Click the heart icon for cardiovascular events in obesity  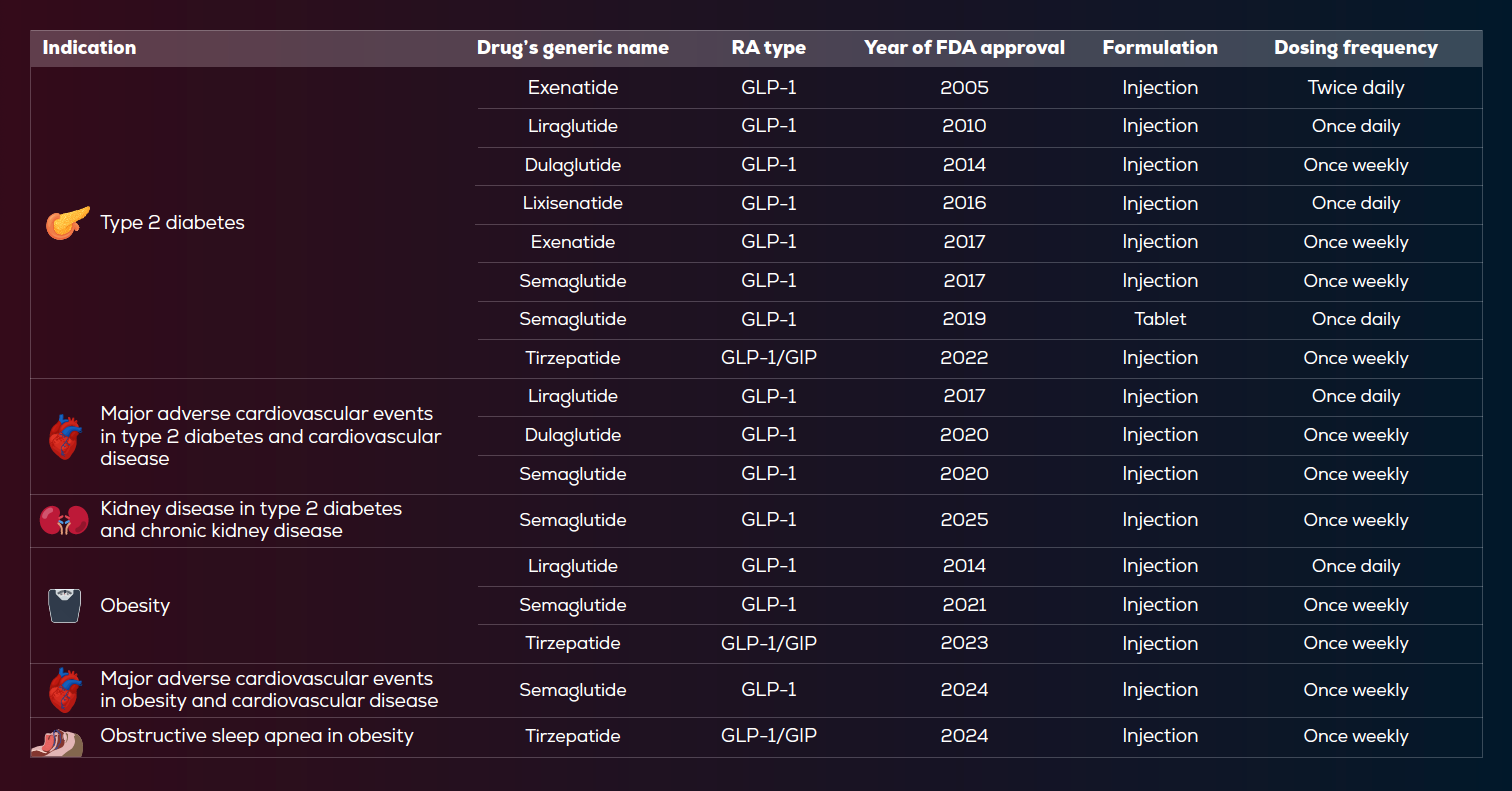64,690
